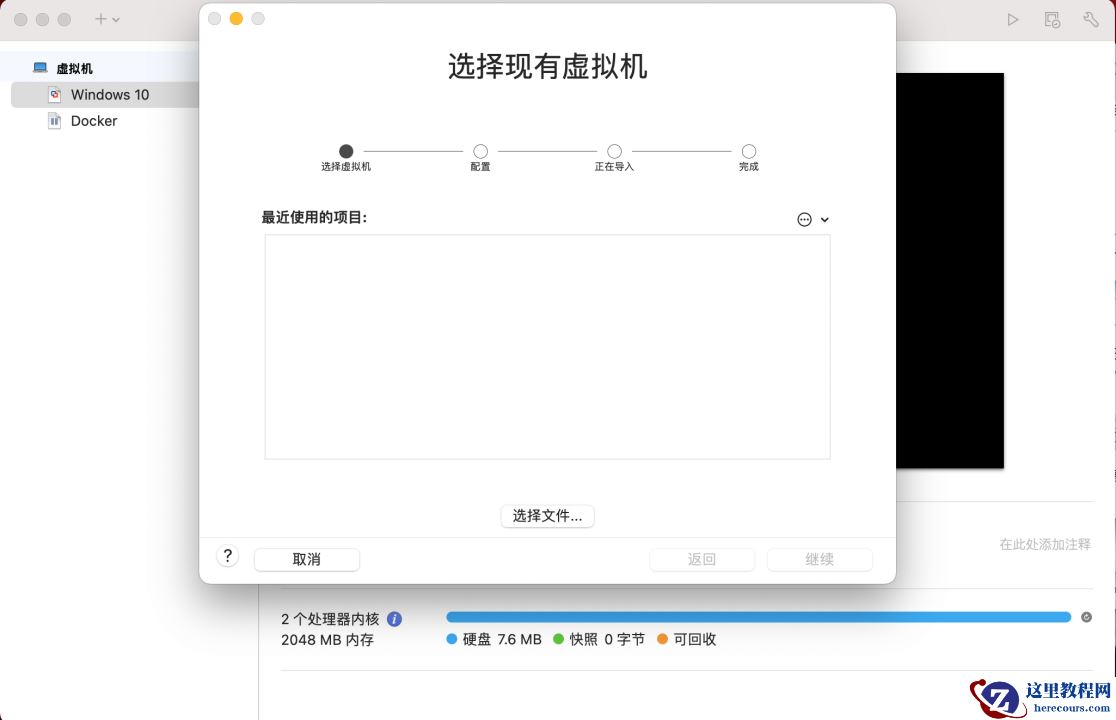Select Windows 10 in the sidebar
Image resolution: width=1116 pixels, height=720 pixels.
pos(105,95)
